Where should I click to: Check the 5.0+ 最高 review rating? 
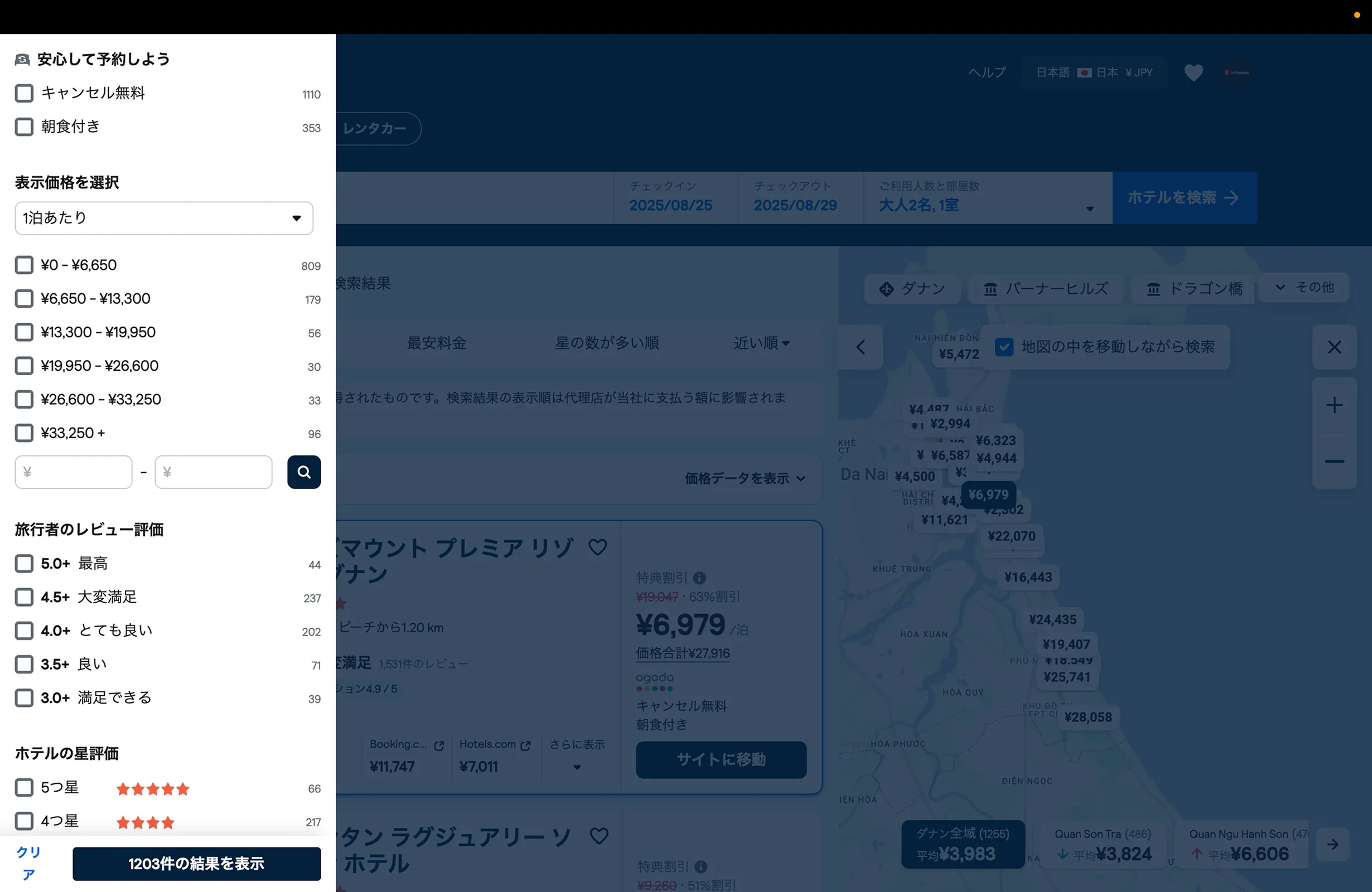(x=23, y=564)
